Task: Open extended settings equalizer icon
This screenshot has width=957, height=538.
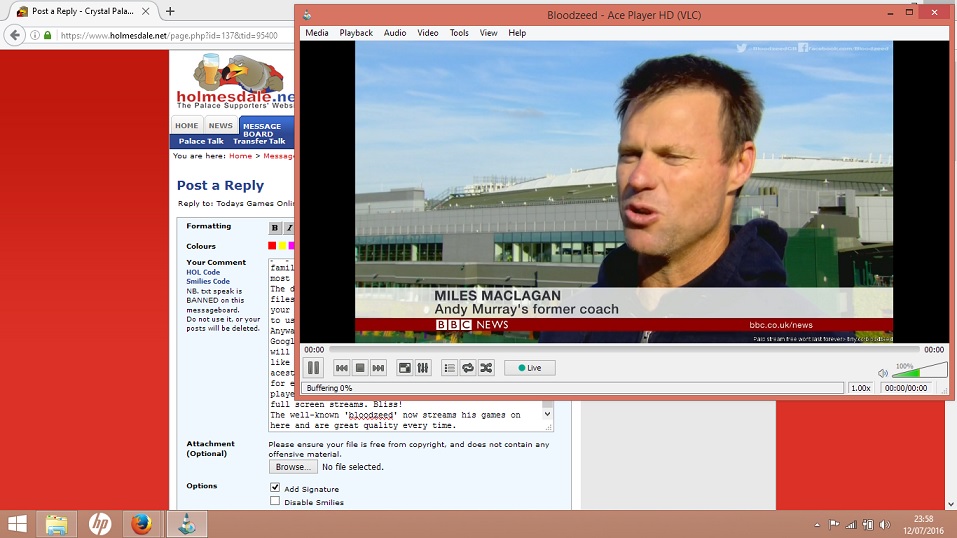Action: pos(423,368)
